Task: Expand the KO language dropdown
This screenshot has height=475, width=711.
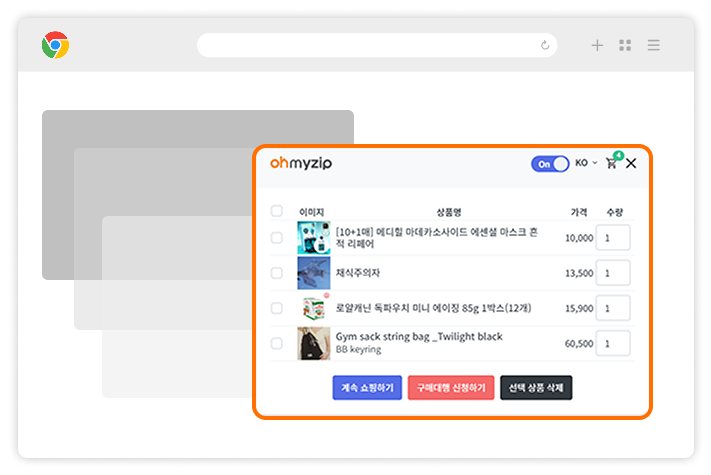Action: 585,163
